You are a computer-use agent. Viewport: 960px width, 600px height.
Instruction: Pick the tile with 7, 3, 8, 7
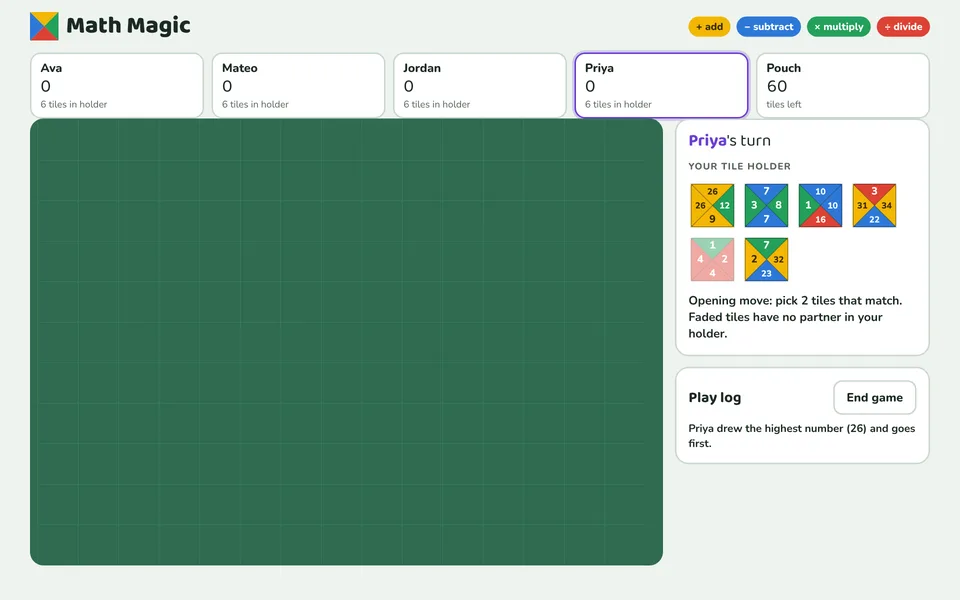click(x=766, y=205)
